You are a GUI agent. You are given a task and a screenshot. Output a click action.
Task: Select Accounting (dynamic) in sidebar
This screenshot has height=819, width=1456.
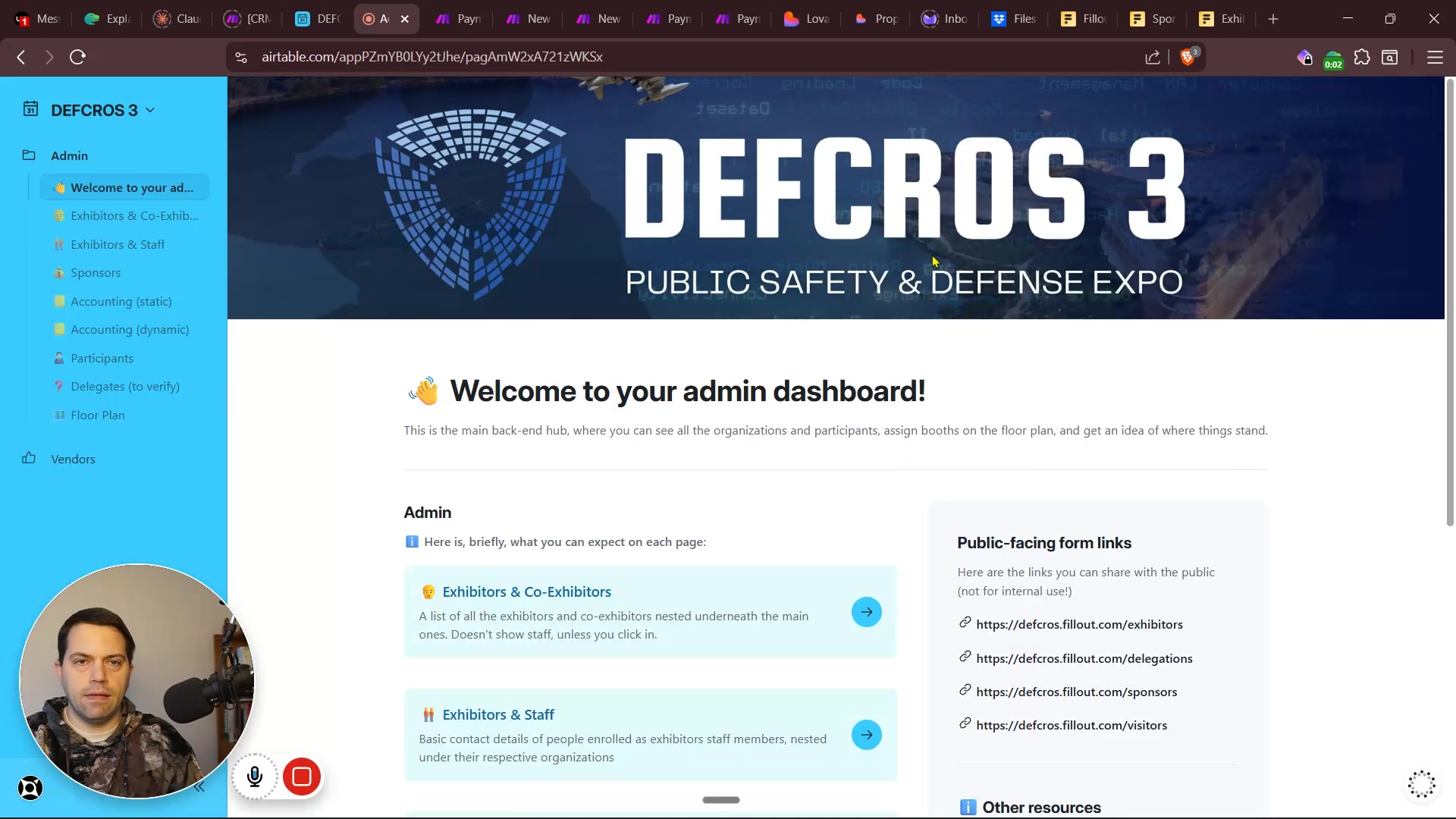[130, 330]
